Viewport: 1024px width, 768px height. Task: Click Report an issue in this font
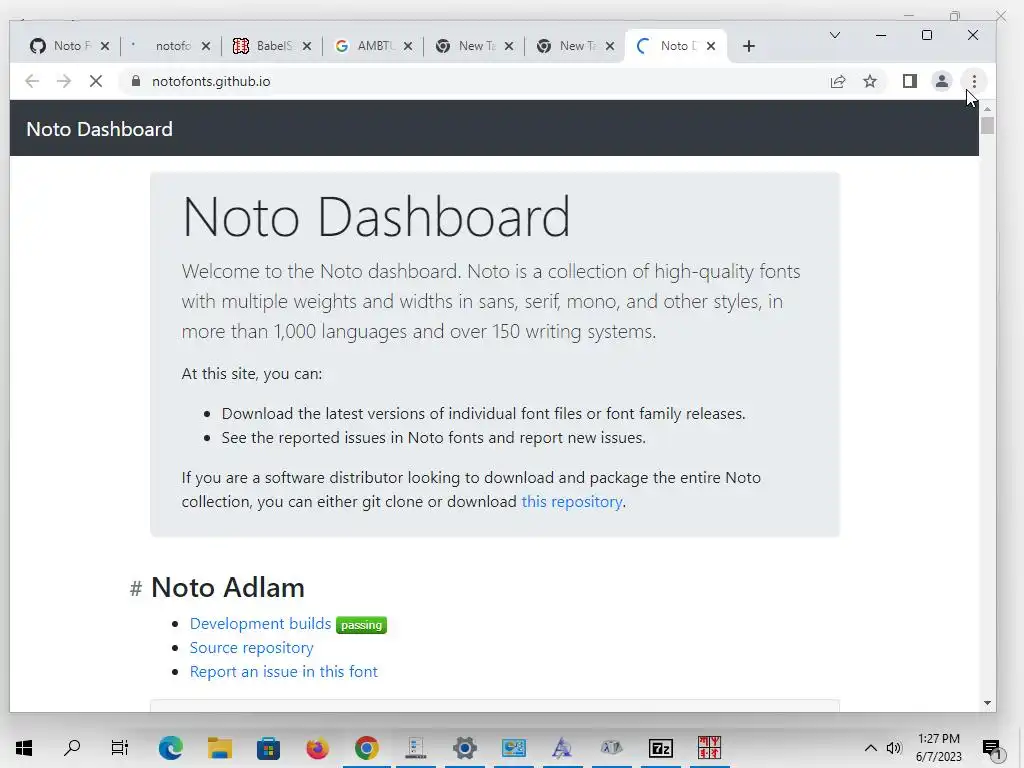pyautogui.click(x=283, y=672)
